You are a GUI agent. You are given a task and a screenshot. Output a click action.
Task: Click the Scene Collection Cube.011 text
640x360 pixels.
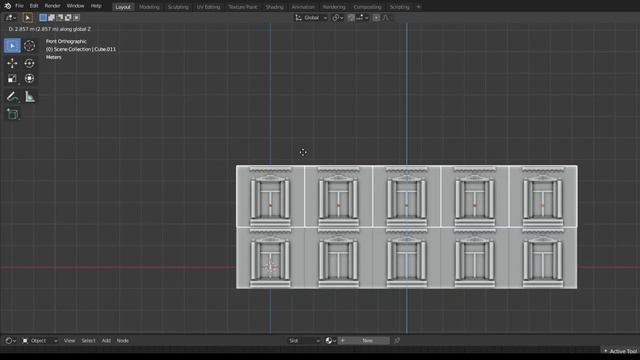[x=81, y=49]
